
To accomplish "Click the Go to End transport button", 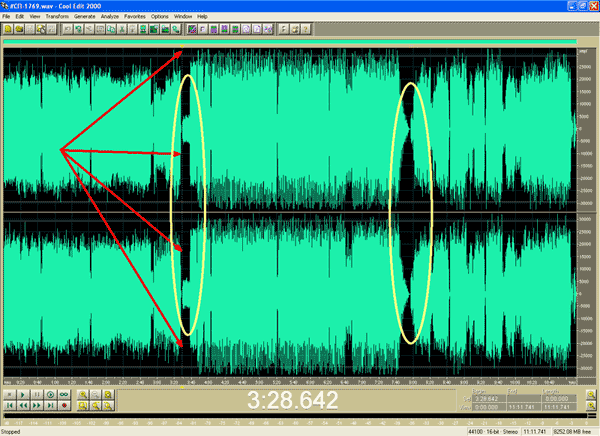I will pos(50,407).
